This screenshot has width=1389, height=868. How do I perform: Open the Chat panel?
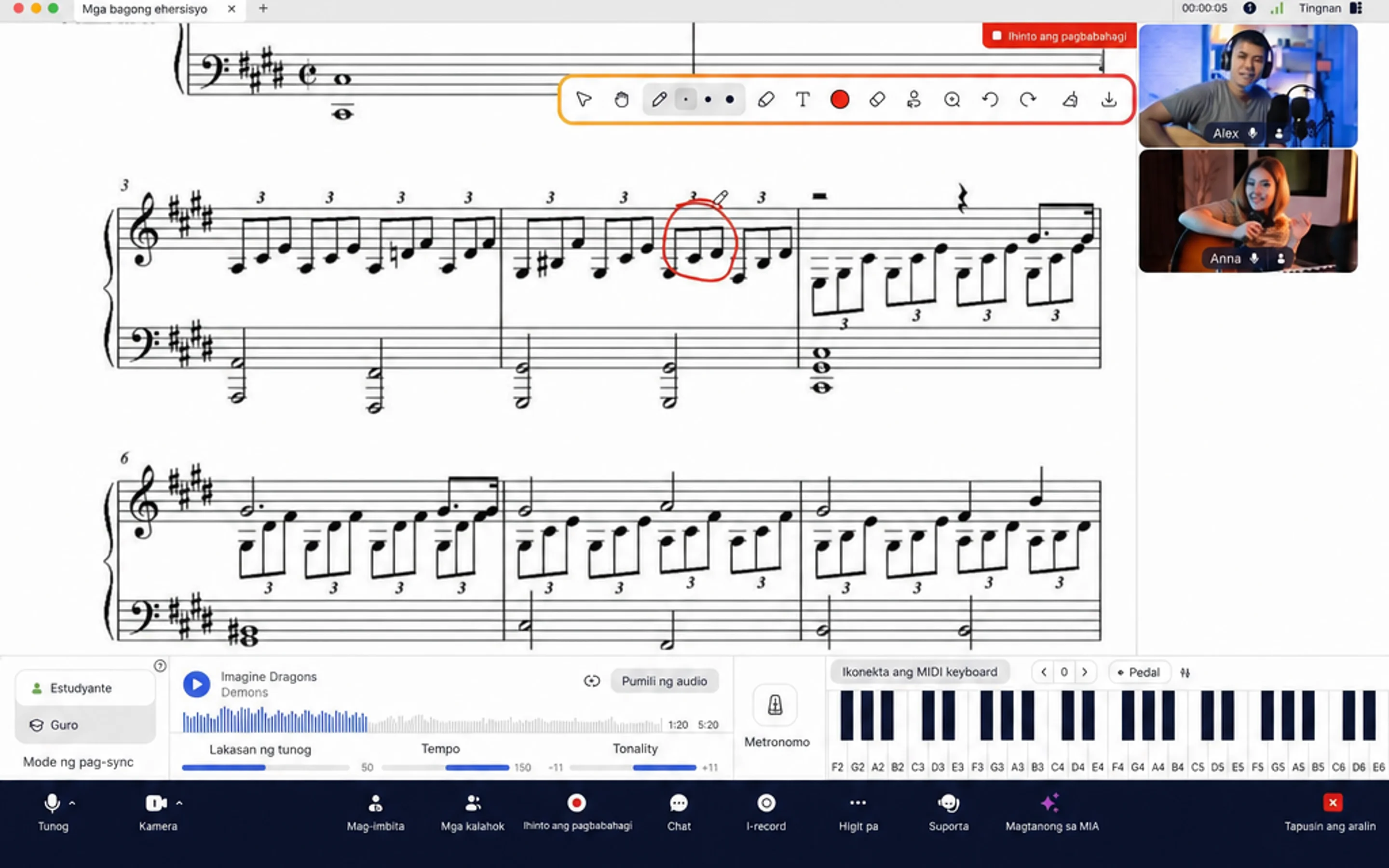coord(679,813)
